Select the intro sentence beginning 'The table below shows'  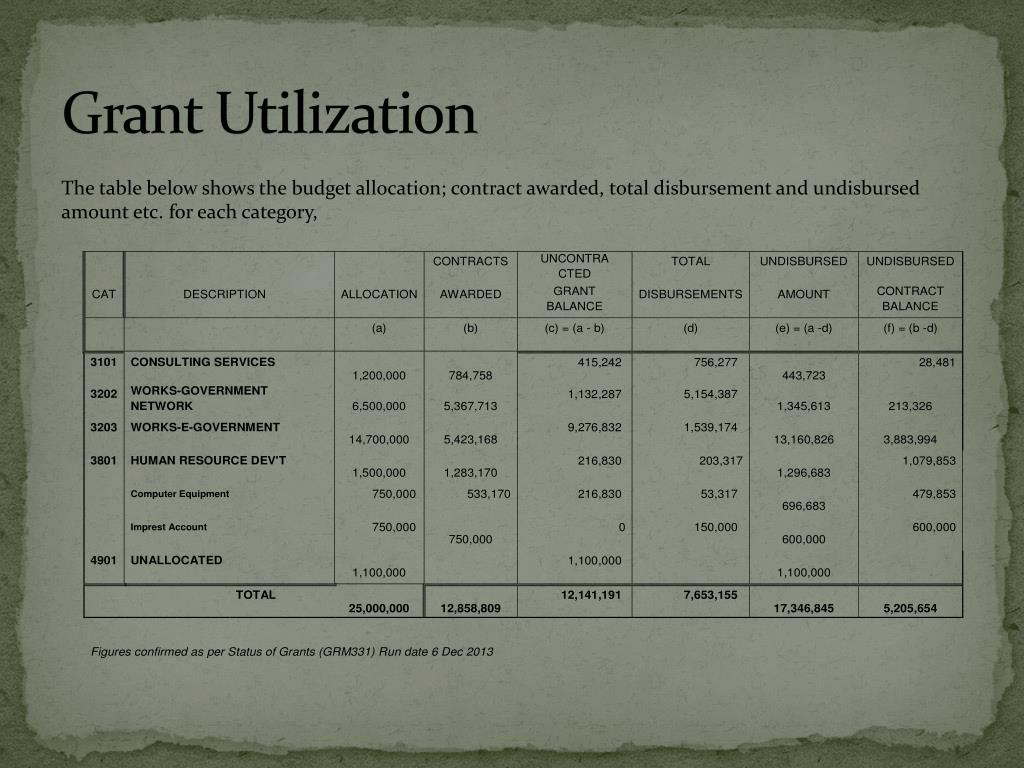click(x=490, y=200)
